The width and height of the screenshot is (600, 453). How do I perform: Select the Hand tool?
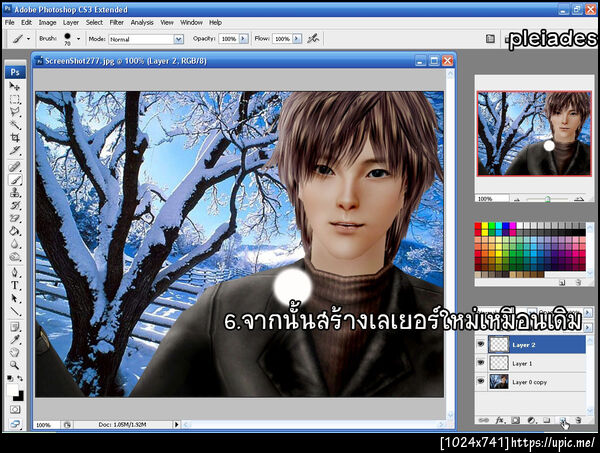tap(14, 352)
